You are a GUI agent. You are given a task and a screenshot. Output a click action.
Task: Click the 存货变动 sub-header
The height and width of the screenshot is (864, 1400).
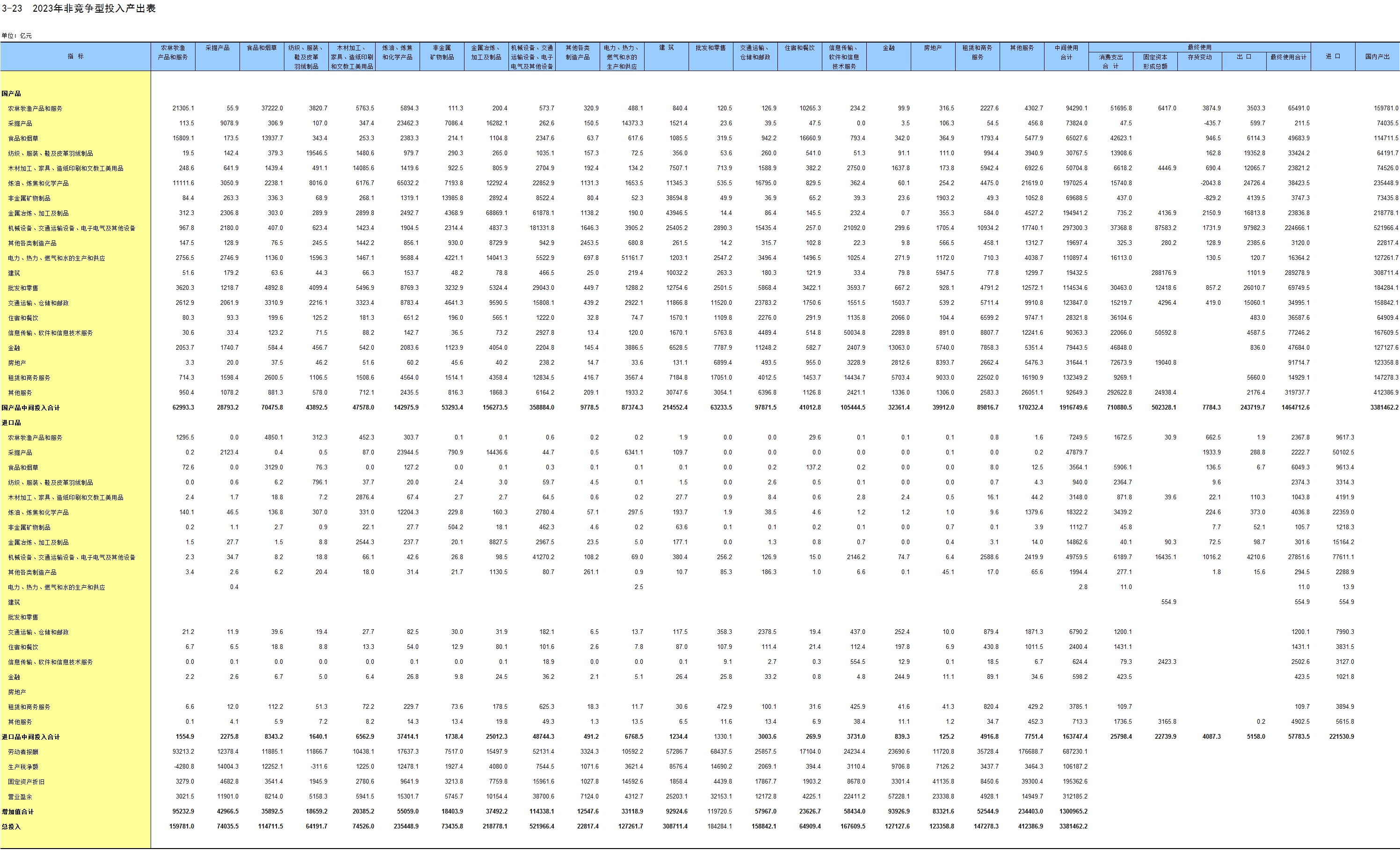point(1199,57)
